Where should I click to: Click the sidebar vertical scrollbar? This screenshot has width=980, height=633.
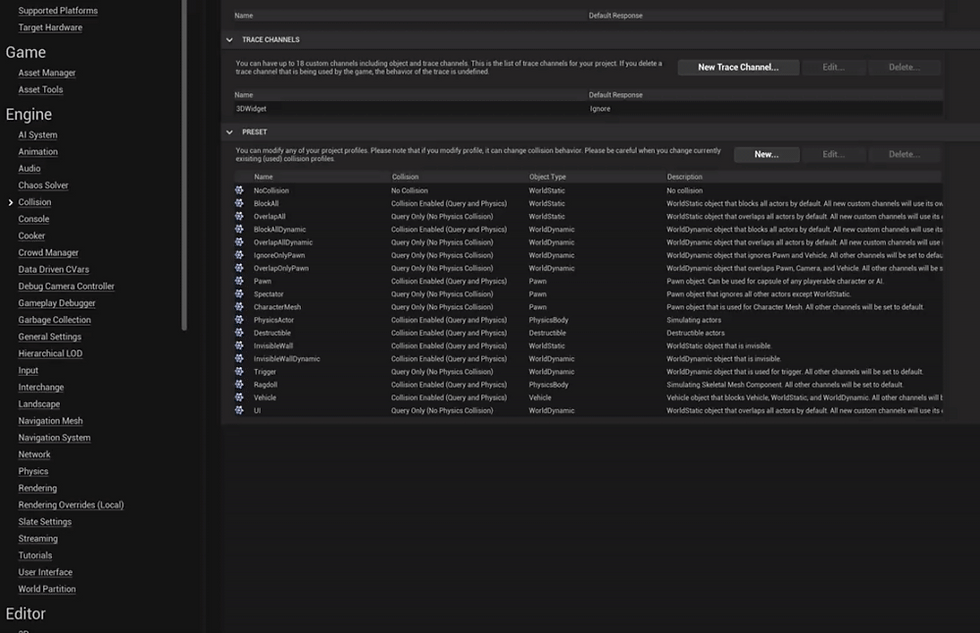pos(184,164)
